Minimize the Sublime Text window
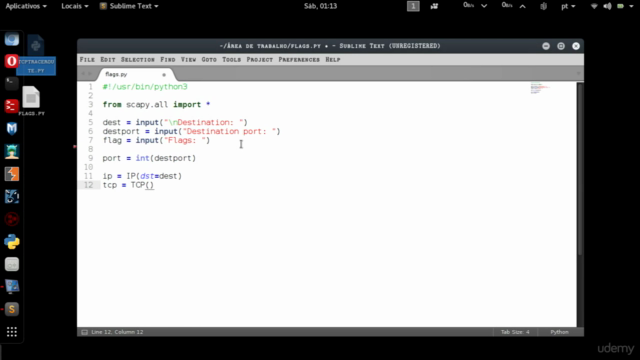640x360 pixels. [546, 46]
